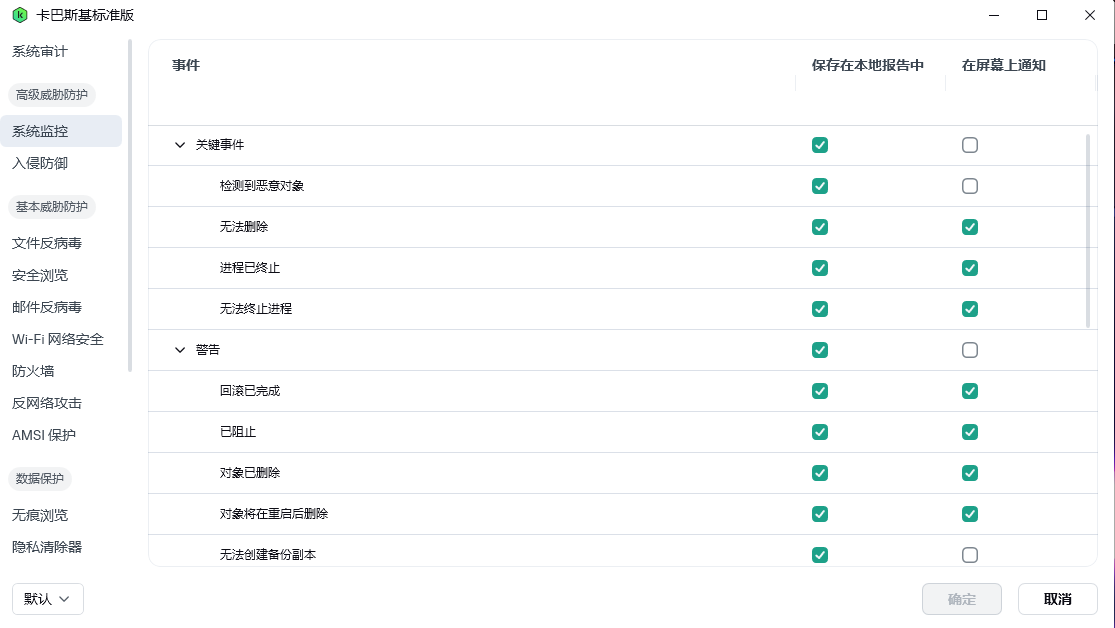Disable on-screen notification for 无法删除
The image size is (1115, 628).
970,227
